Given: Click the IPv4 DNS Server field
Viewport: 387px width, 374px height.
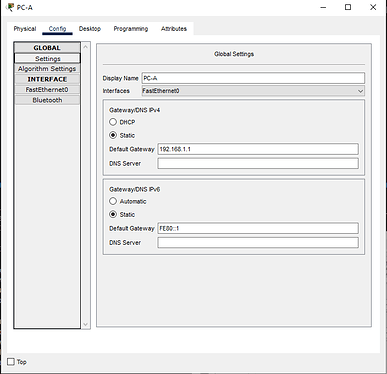Looking at the screenshot, I should coord(258,163).
